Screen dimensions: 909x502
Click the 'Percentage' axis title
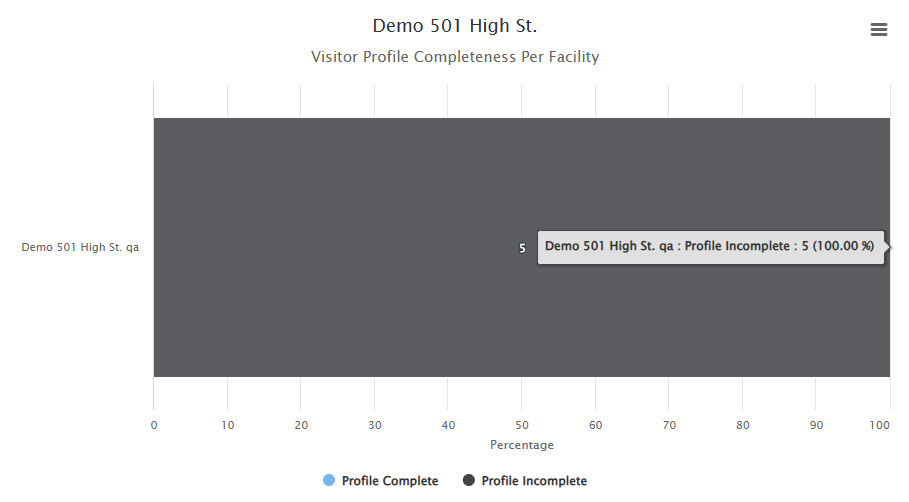point(522,445)
